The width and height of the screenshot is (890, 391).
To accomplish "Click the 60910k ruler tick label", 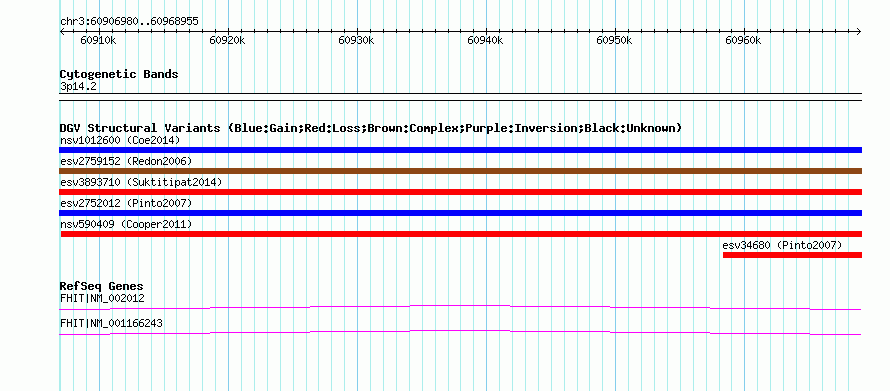I will (x=99, y=40).
